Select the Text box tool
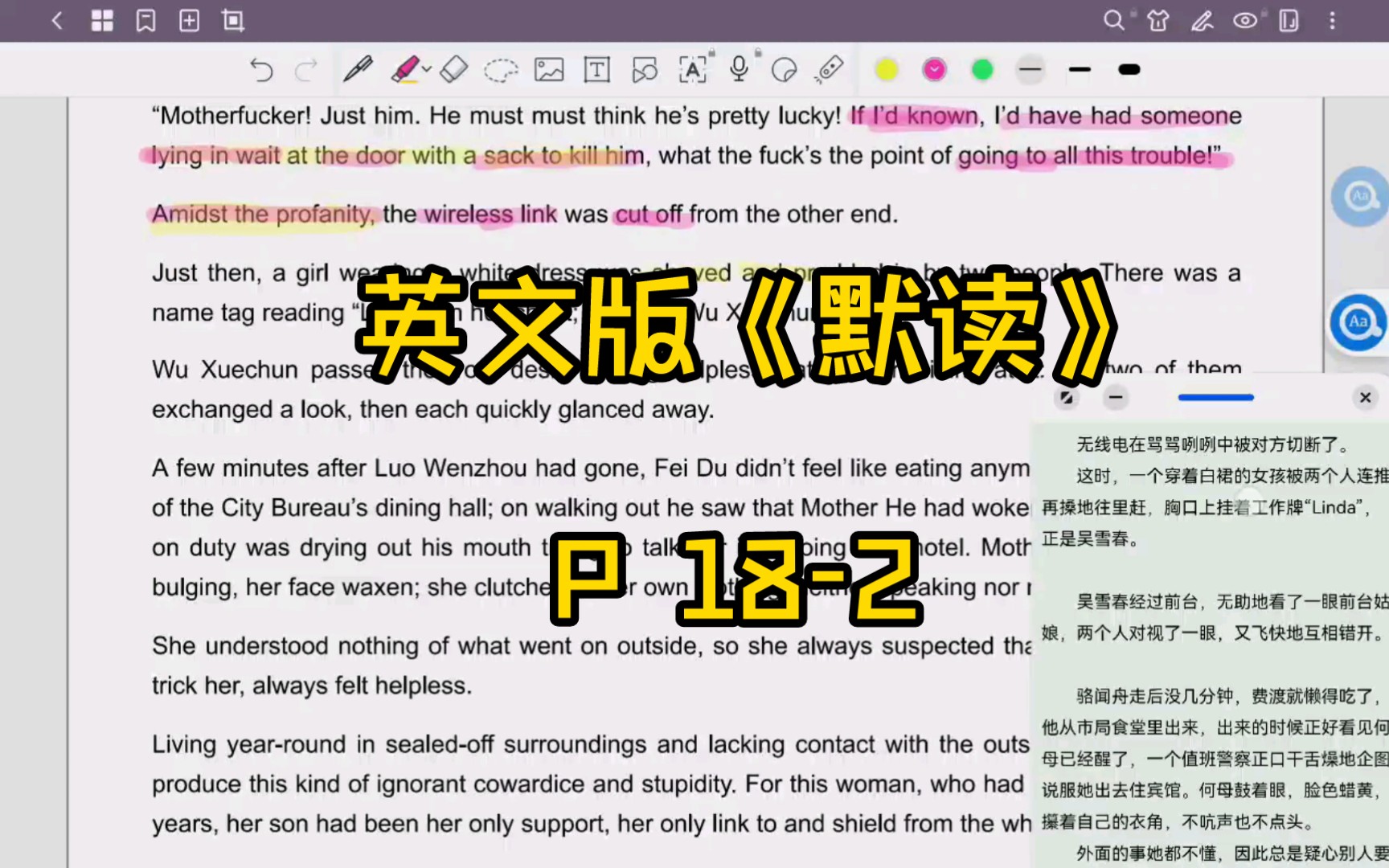1389x868 pixels. coord(596,70)
